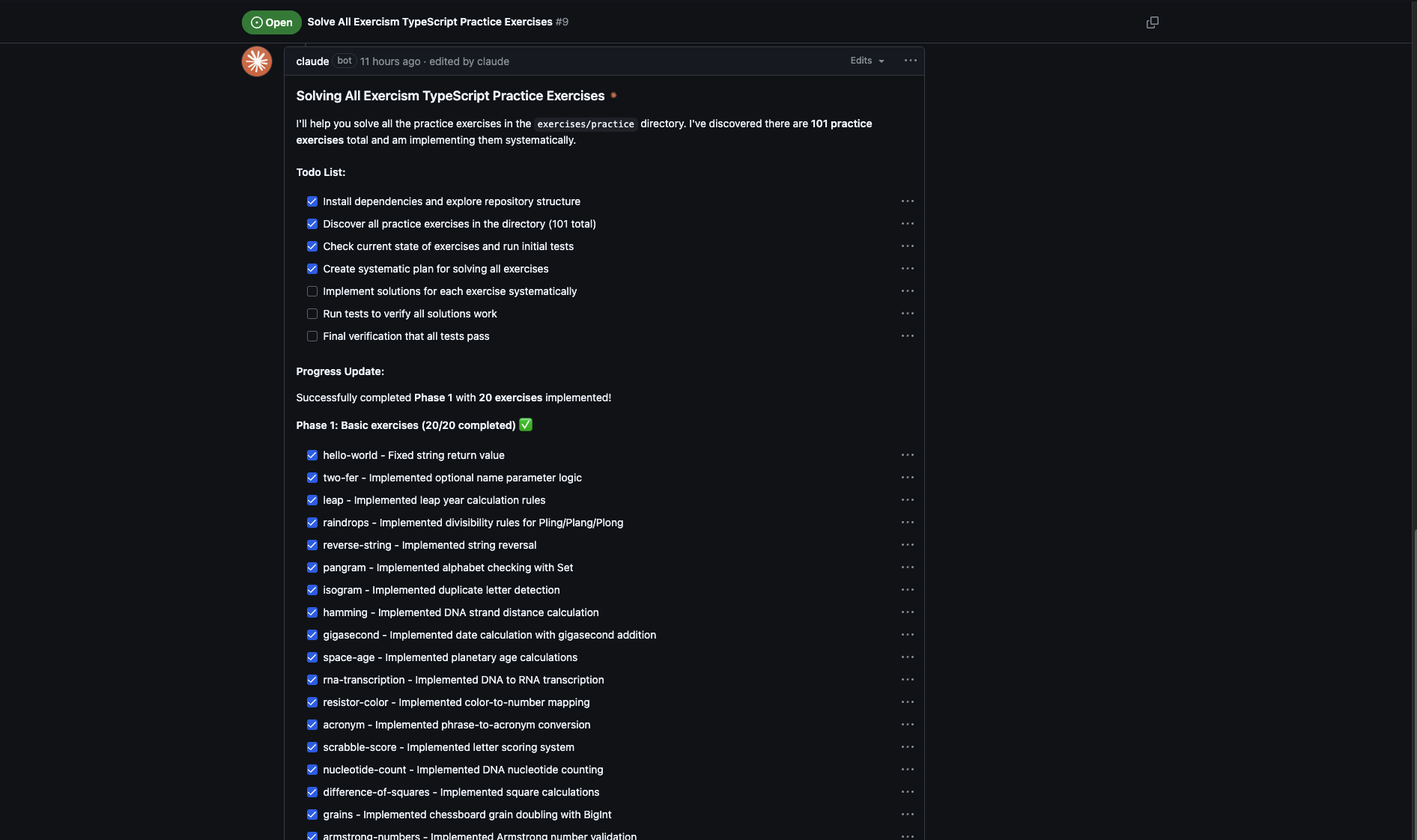Open task menu for grains row
Image resolution: width=1417 pixels, height=840 pixels.
coord(908,815)
